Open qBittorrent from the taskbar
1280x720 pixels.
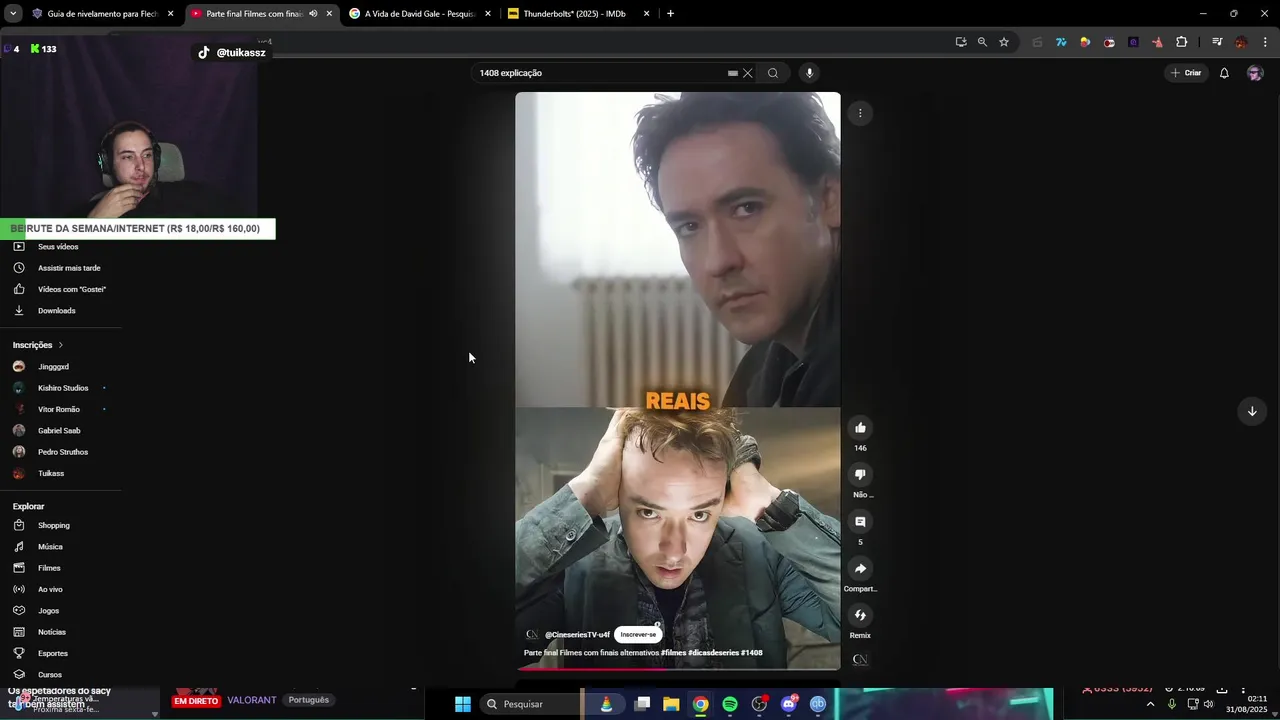point(818,704)
